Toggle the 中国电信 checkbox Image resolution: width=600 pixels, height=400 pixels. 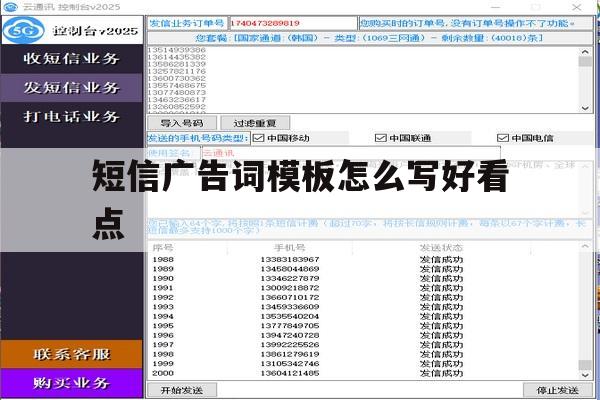[502, 138]
